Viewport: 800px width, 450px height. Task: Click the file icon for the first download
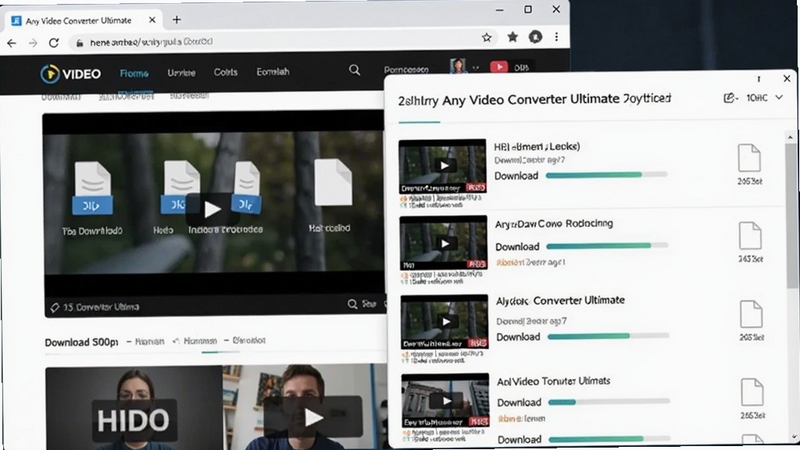[x=749, y=158]
